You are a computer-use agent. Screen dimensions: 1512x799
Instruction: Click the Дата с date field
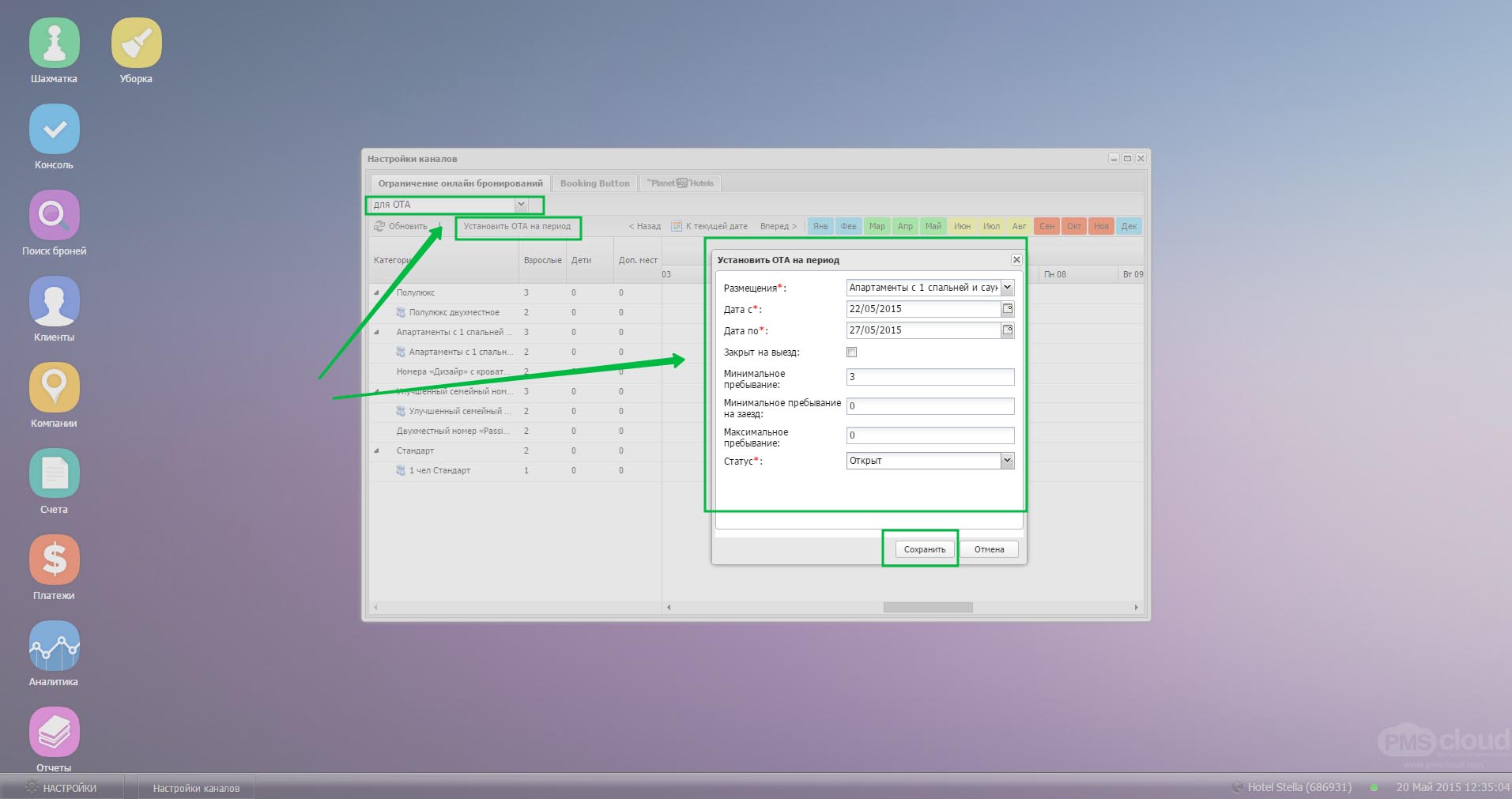pyautogui.click(x=923, y=309)
